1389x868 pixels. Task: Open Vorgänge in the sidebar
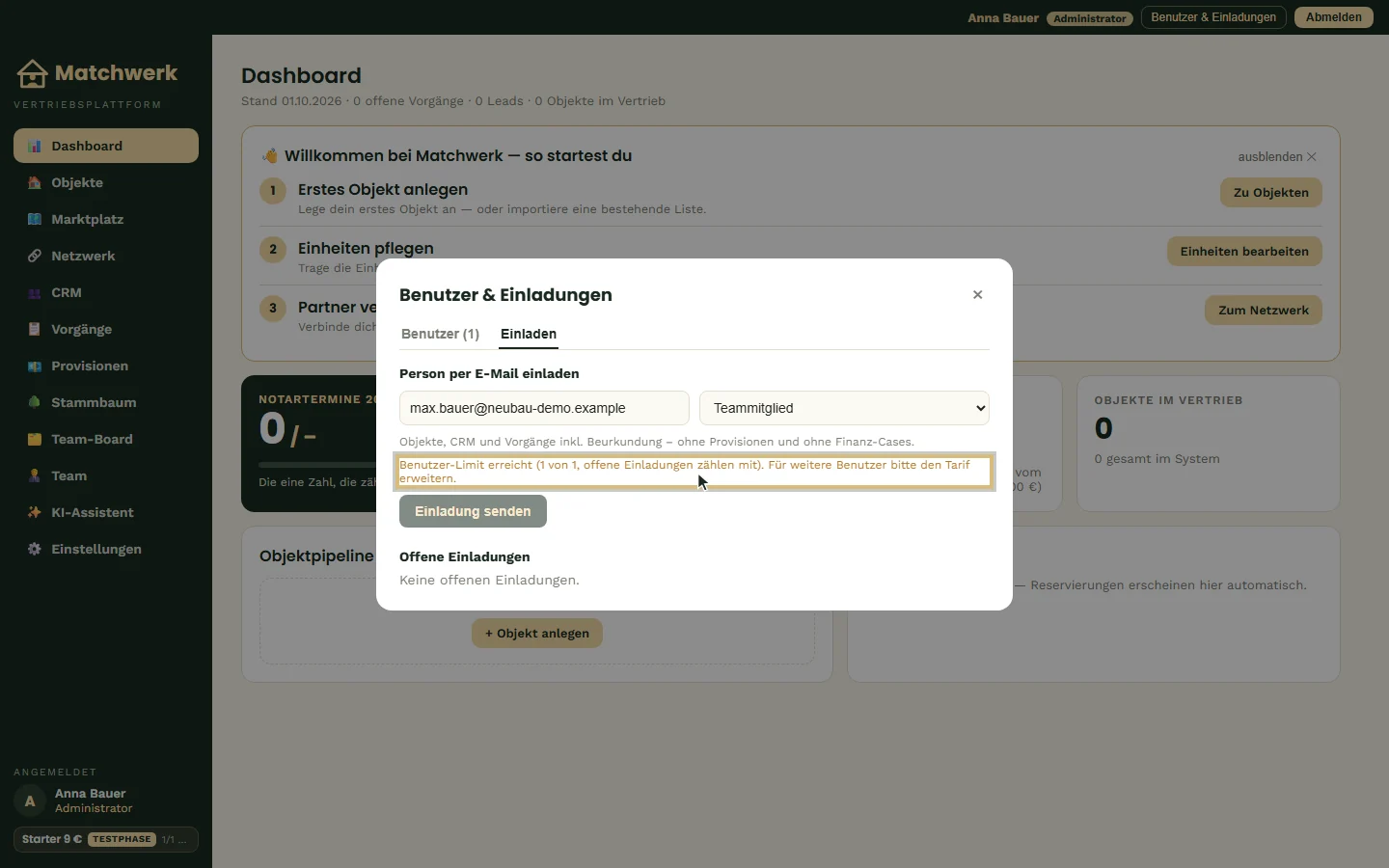106,330
